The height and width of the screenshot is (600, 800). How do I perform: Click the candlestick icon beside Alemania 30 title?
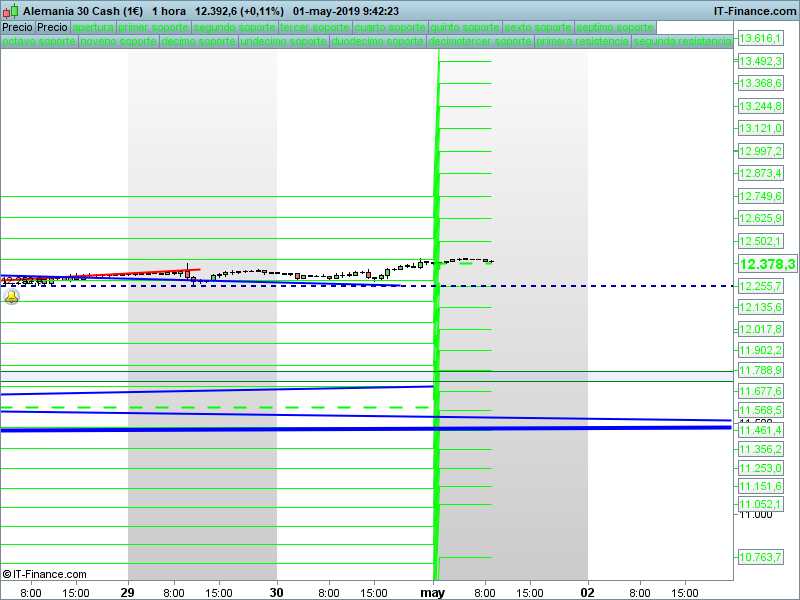coord(11,11)
